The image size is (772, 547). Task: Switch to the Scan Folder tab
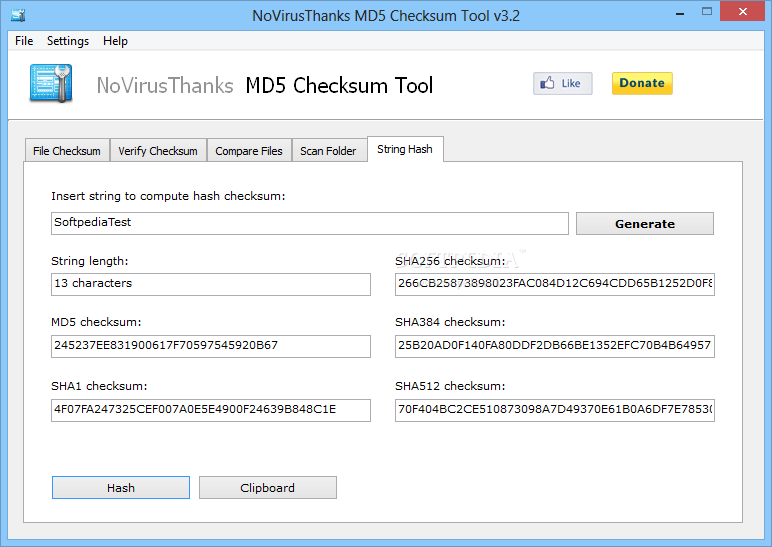pos(328,151)
